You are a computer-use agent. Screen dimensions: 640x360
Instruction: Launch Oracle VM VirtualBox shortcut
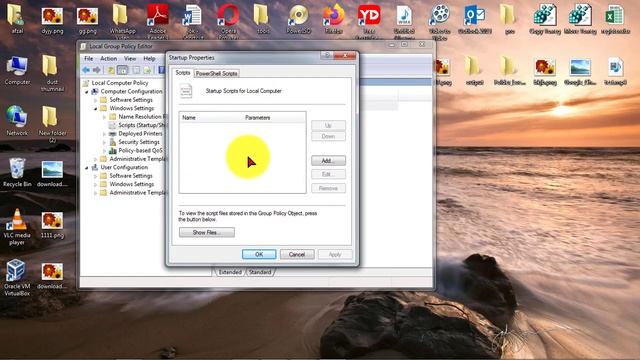point(17,278)
